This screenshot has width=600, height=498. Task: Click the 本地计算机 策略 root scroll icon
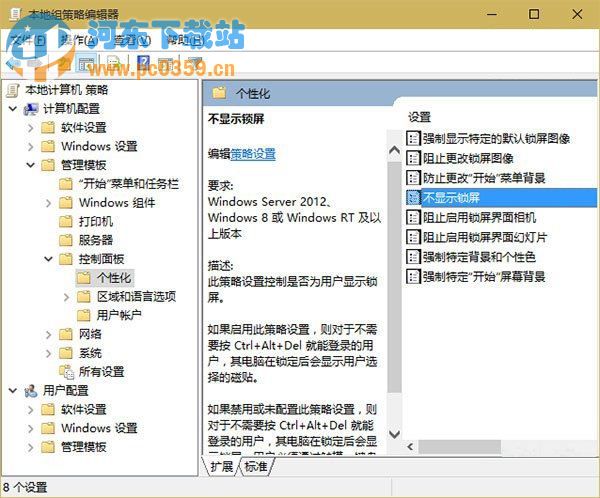pos(13,90)
